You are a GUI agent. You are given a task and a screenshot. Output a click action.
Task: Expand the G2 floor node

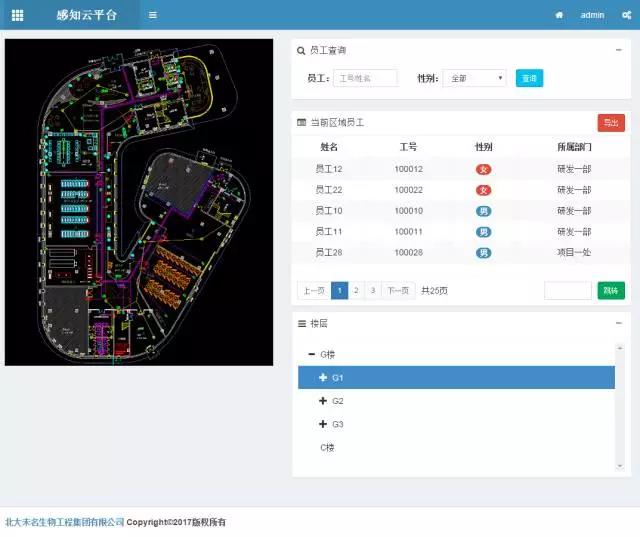(x=323, y=401)
